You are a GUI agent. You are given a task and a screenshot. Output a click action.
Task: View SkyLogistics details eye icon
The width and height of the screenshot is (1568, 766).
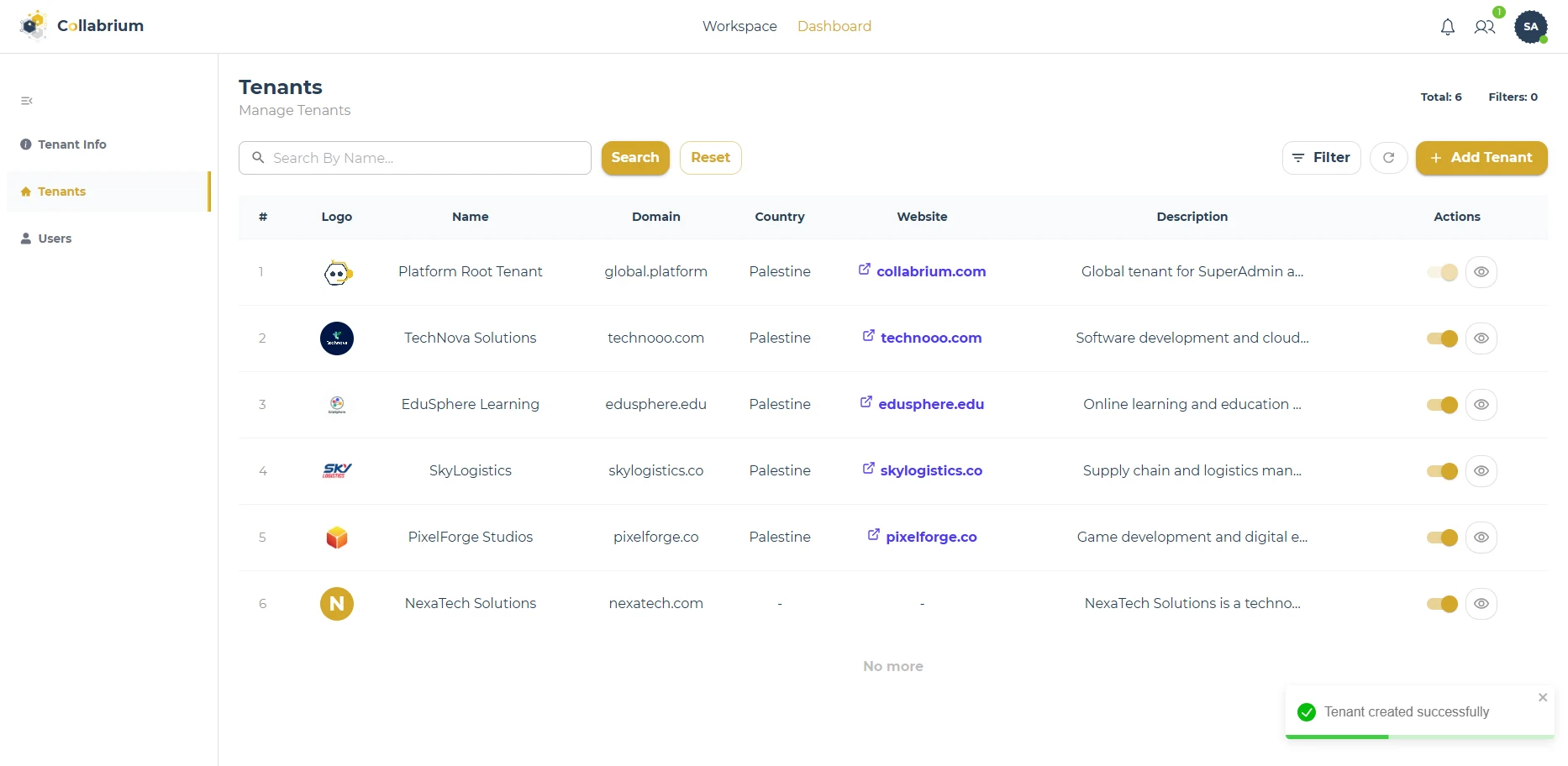[x=1481, y=471]
